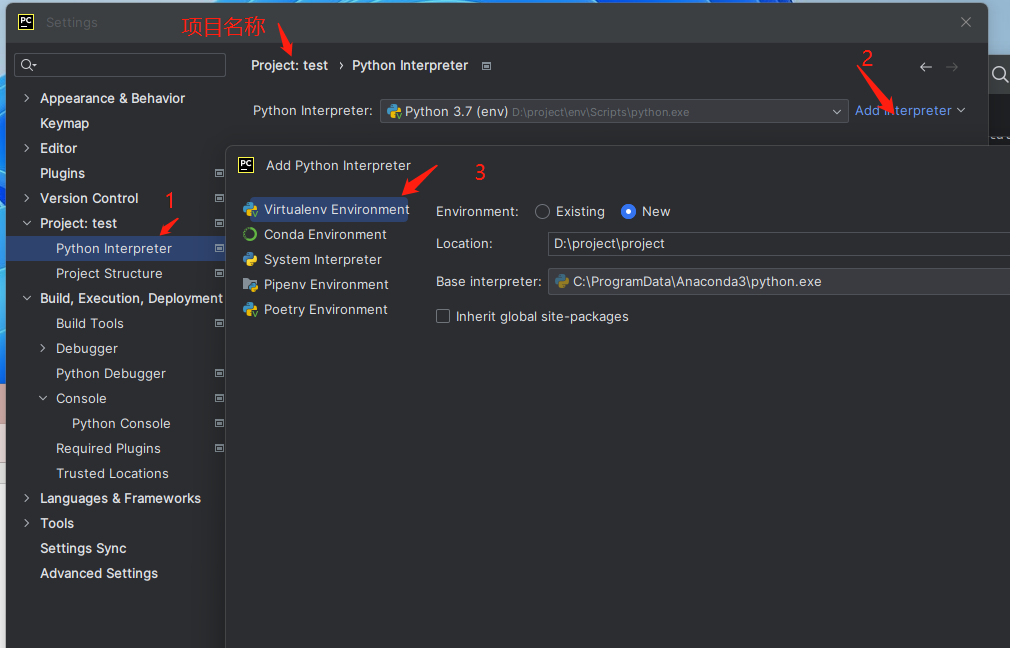Screen dimensions: 1010x648
Task: Navigate back using the arrow in Settings
Action: [x=925, y=65]
